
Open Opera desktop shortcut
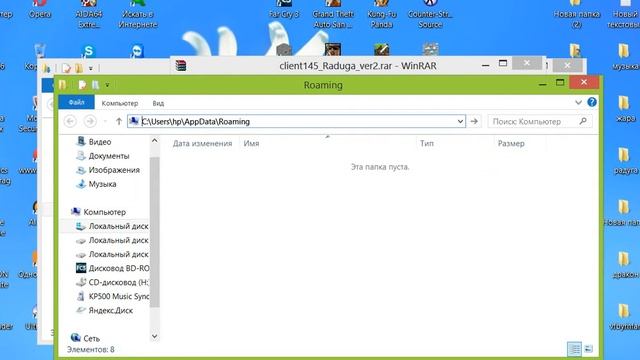point(40,9)
